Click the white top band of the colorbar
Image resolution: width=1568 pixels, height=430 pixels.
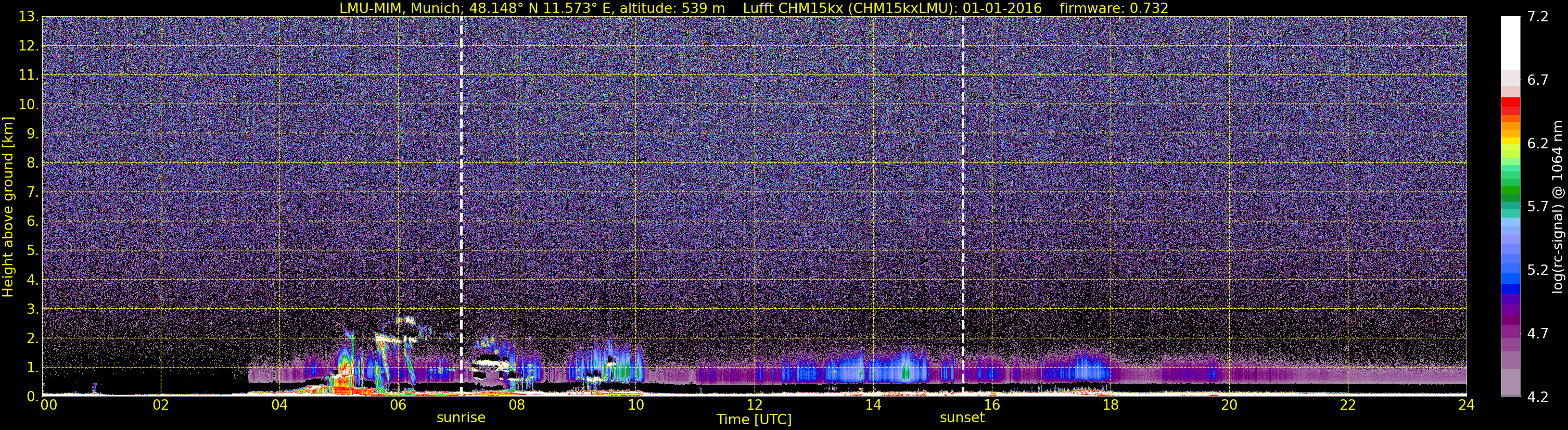coord(1510,44)
